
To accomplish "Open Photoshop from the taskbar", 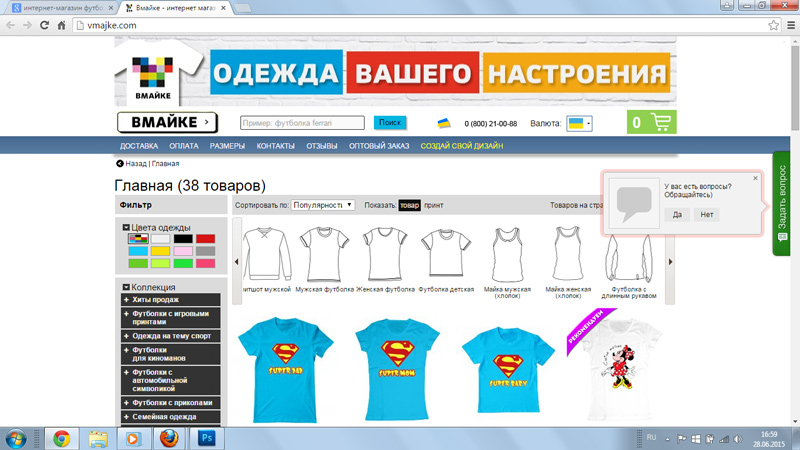I will [206, 438].
